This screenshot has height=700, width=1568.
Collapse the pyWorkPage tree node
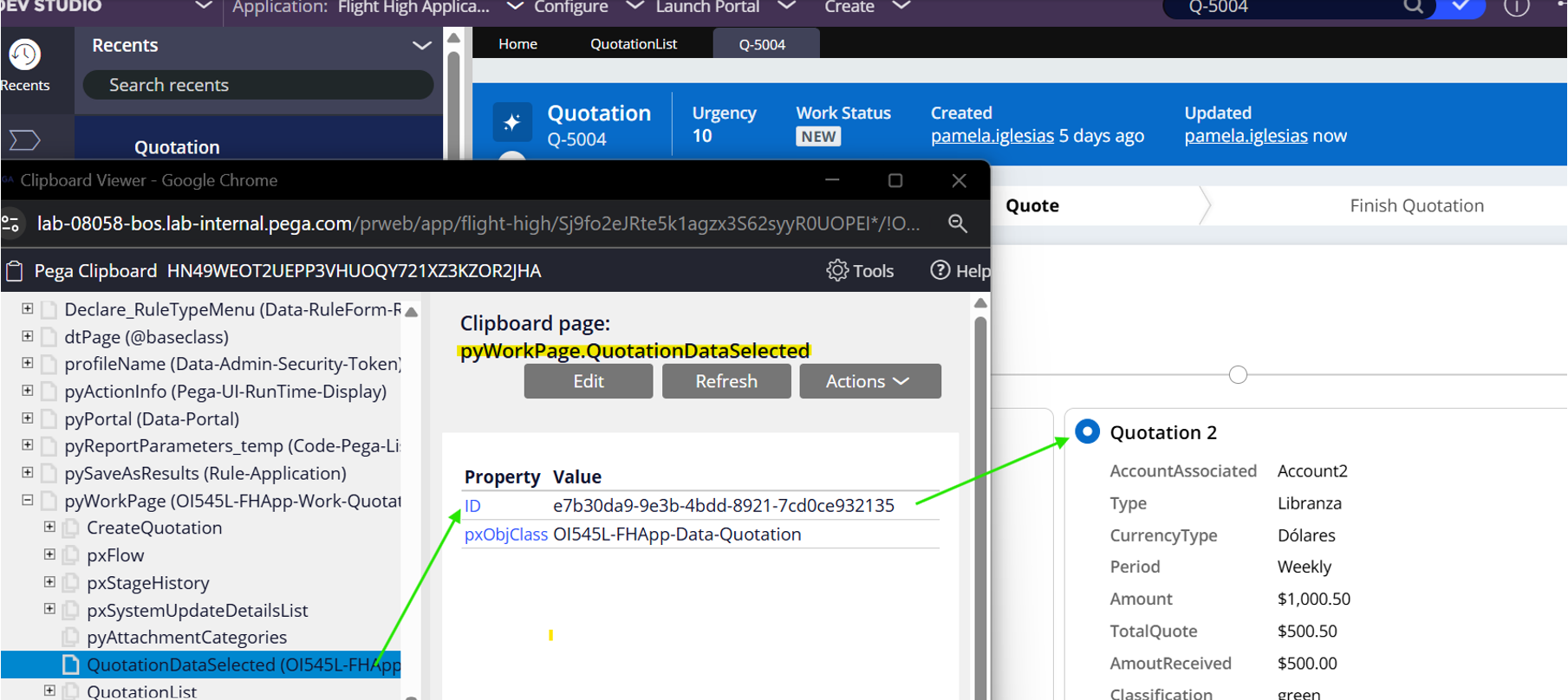tap(28, 500)
